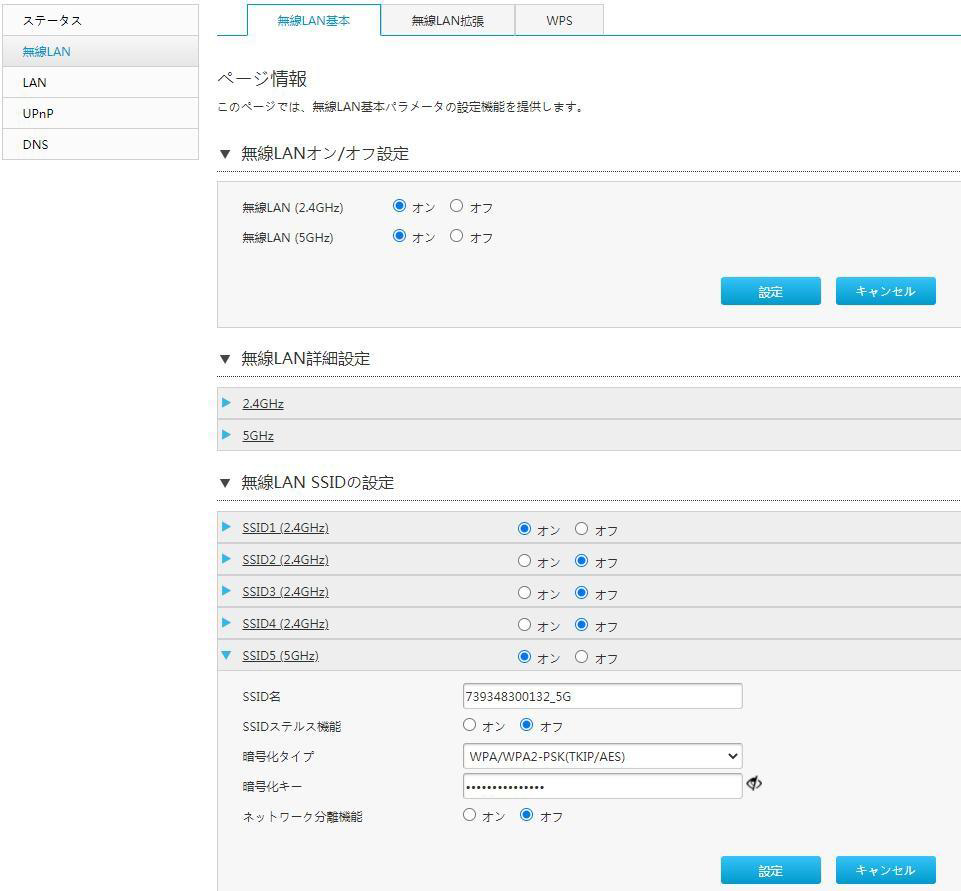Open LAN in the sidebar
Viewport: 961px width, 891px height.
pos(101,82)
